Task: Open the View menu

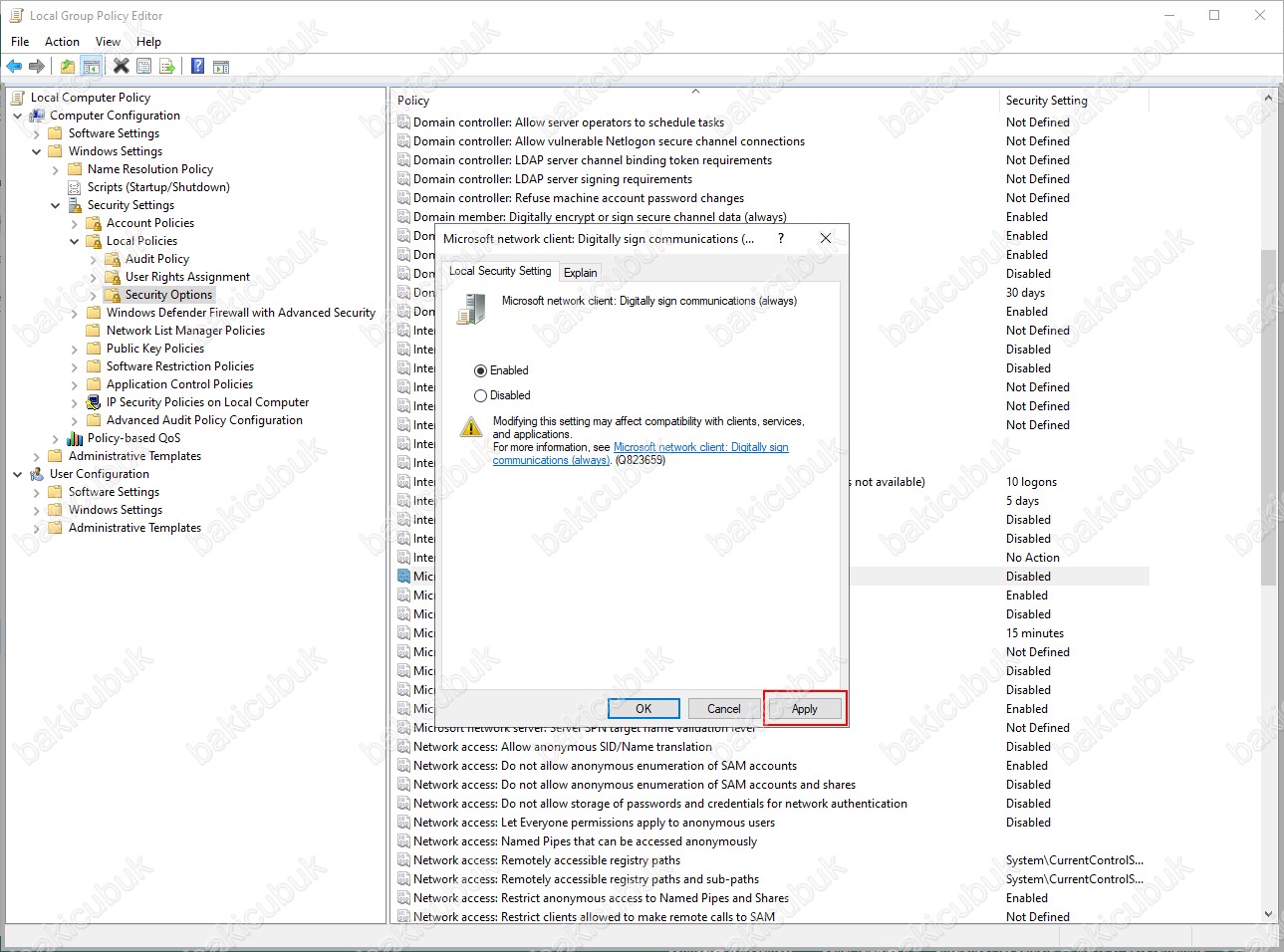Action: pyautogui.click(x=108, y=42)
